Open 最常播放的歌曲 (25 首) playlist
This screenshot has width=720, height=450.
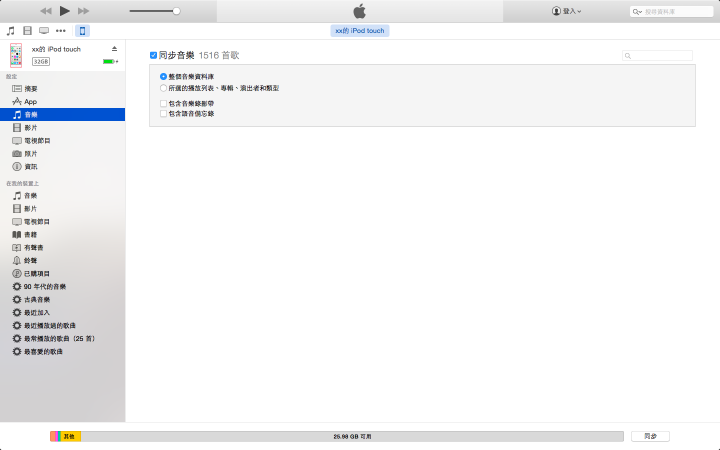(62, 338)
